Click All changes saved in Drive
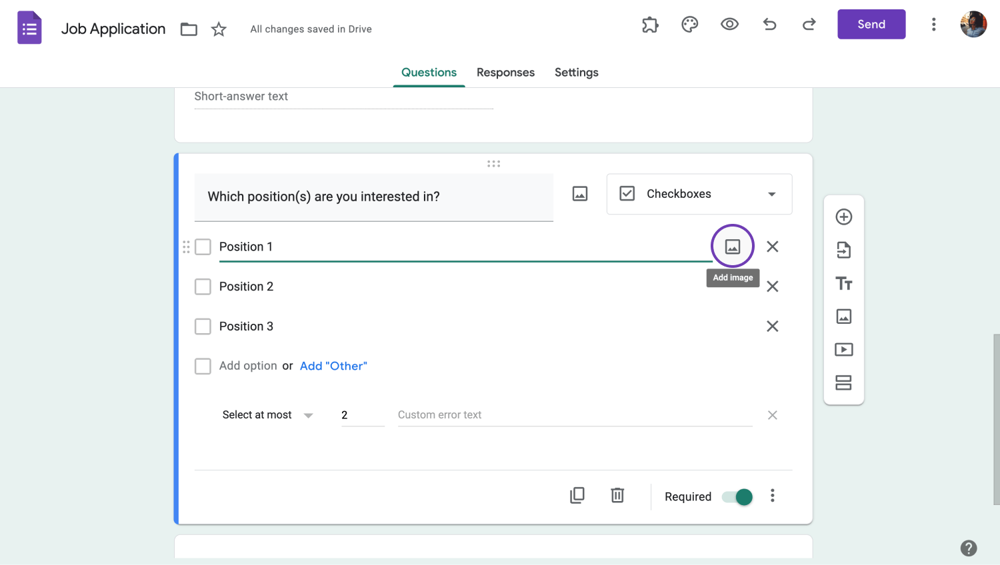1000x565 pixels. (311, 29)
